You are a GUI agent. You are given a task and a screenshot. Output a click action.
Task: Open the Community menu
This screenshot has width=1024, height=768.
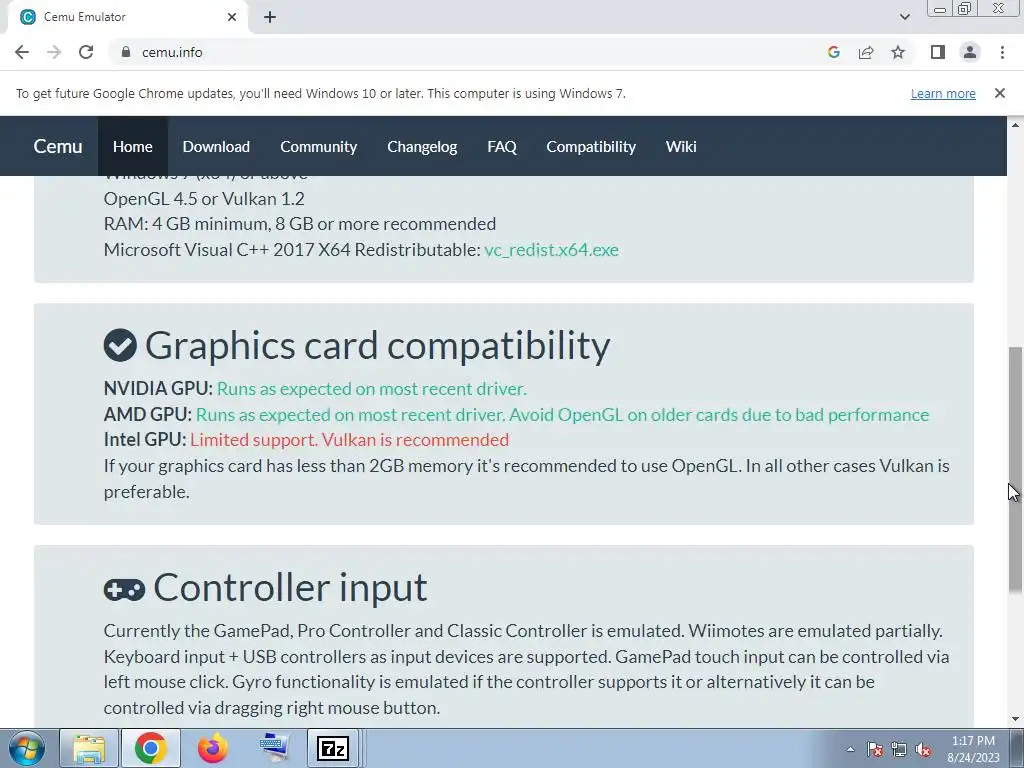pyautogui.click(x=319, y=146)
